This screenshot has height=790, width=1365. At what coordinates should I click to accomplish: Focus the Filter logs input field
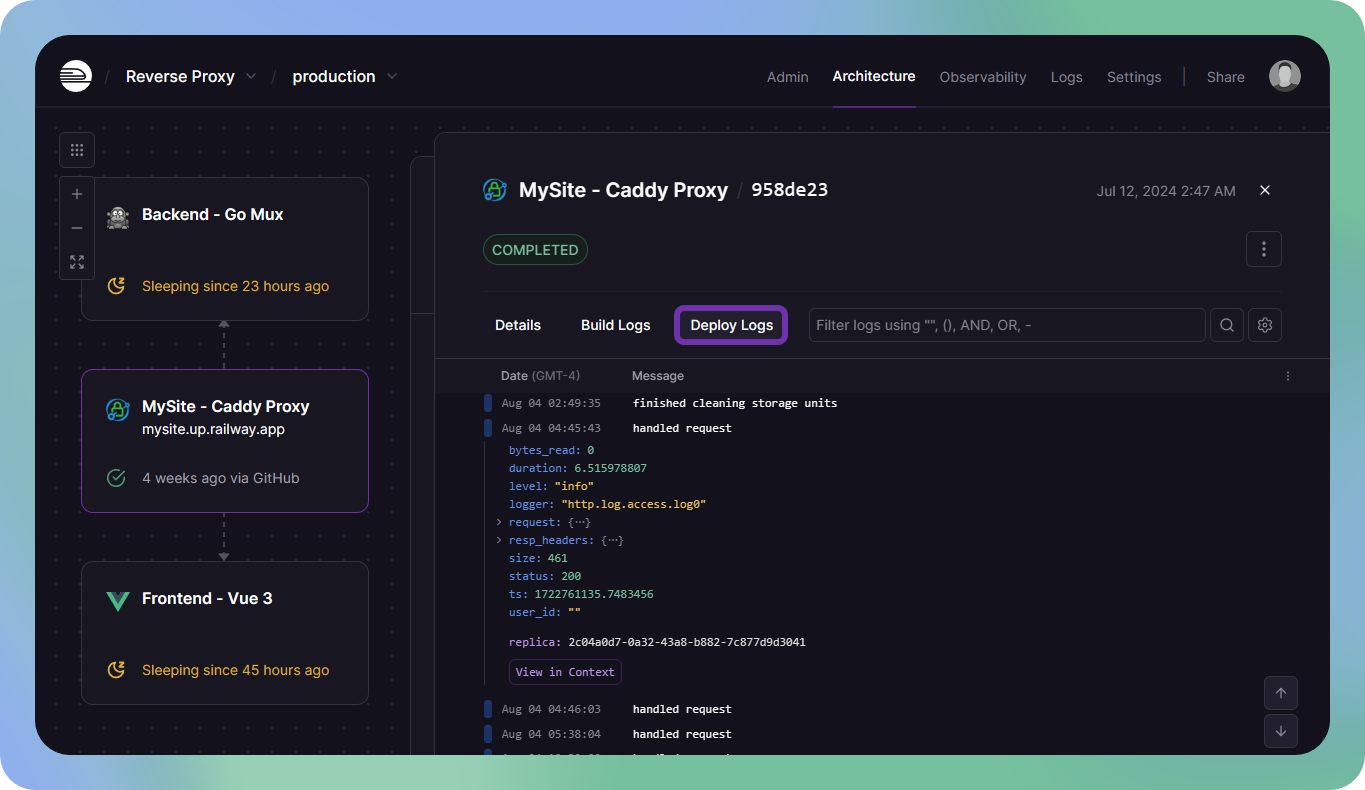(1007, 325)
